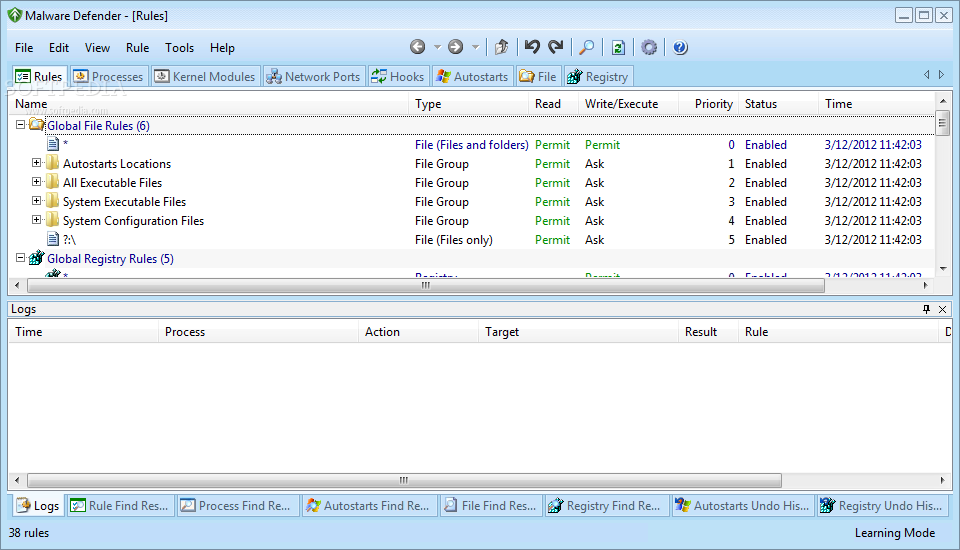Switch to the Kernel Modules tab

pos(205,77)
